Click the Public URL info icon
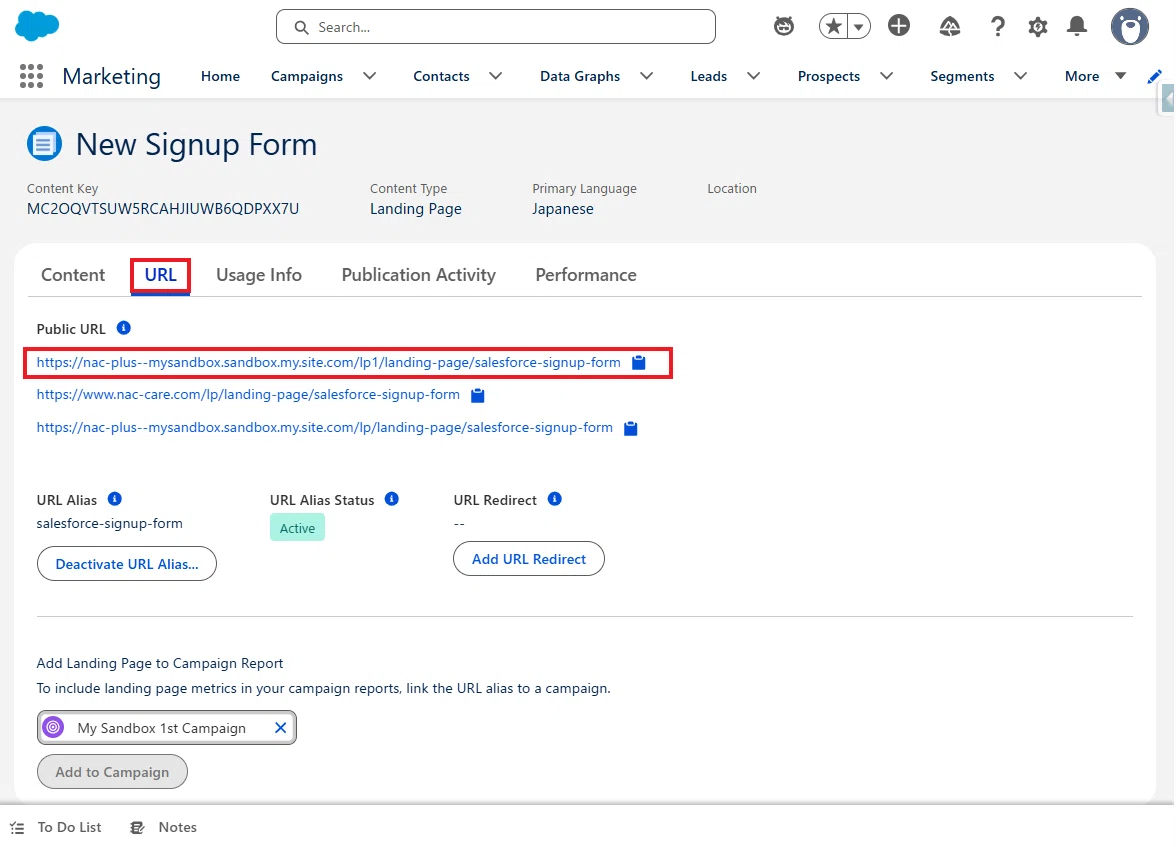 click(x=124, y=328)
